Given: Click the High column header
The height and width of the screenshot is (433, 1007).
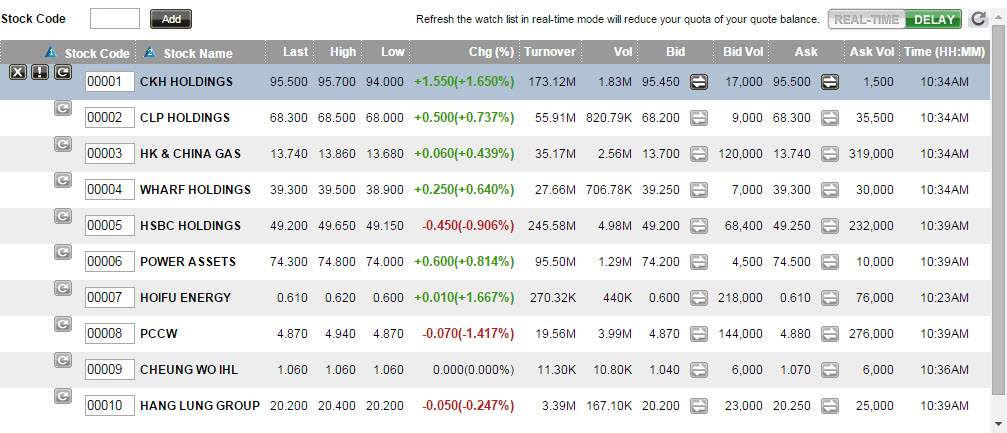Looking at the screenshot, I should 344,52.
